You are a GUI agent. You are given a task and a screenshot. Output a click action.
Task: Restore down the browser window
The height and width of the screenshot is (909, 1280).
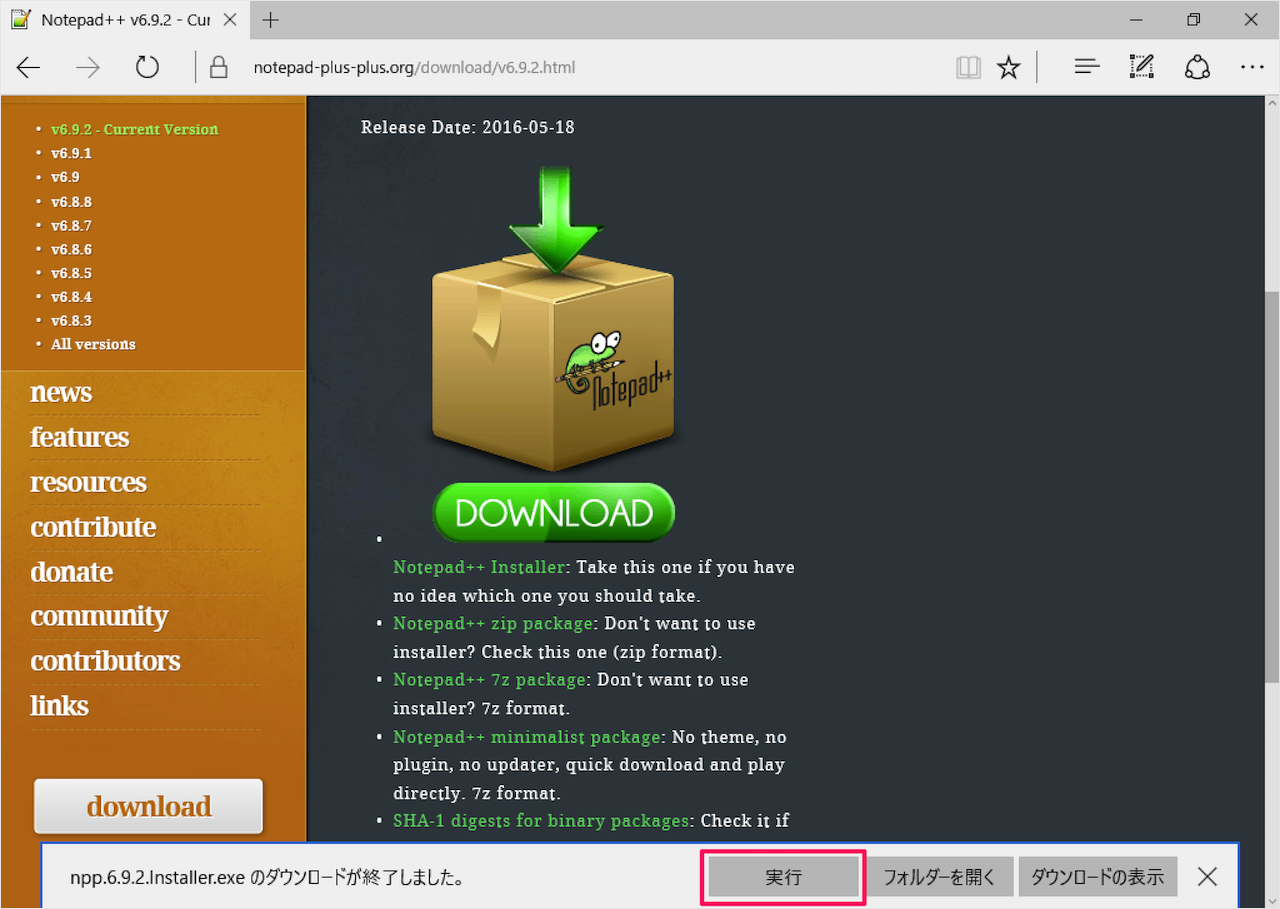tap(1194, 20)
